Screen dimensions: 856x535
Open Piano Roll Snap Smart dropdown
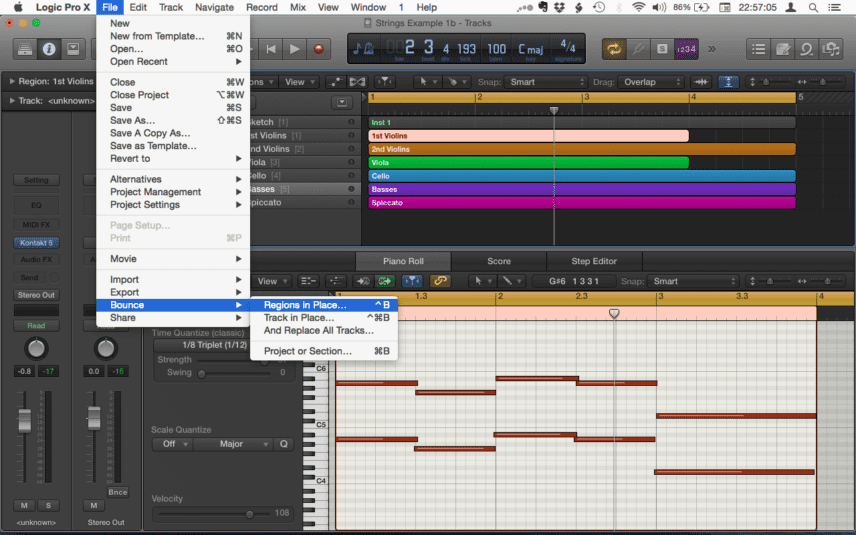tap(693, 281)
